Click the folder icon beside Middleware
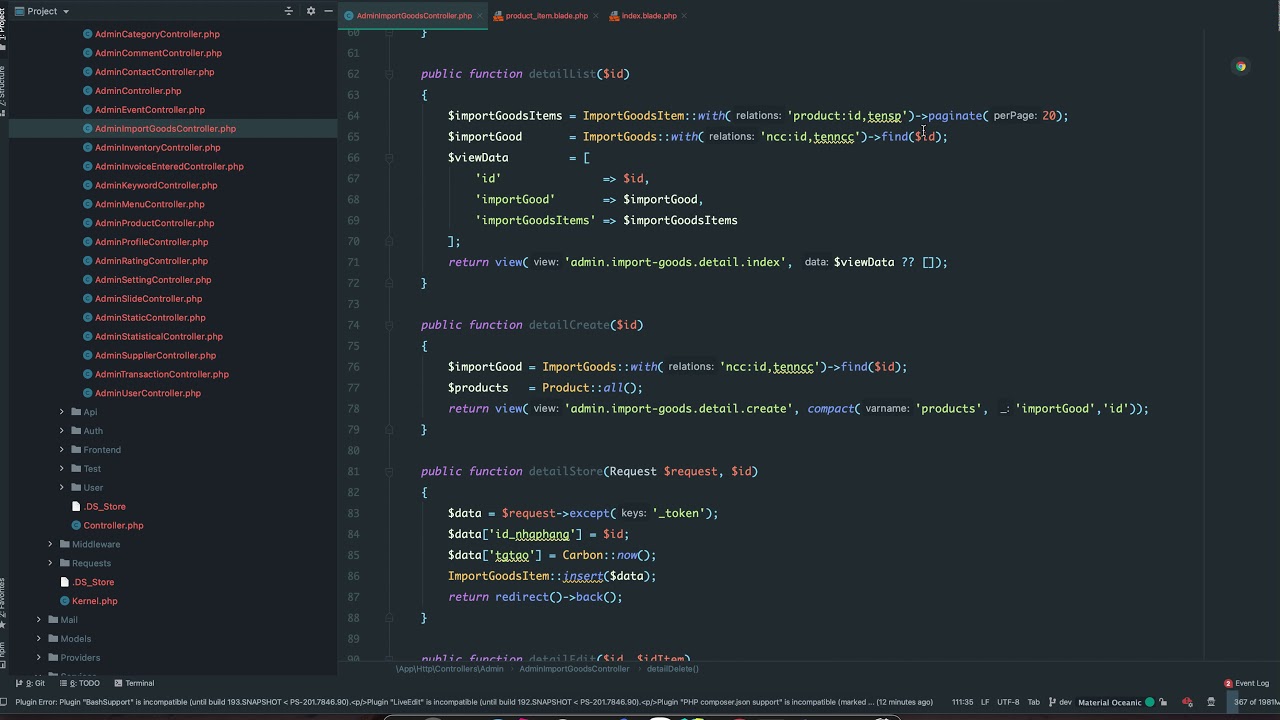 [x=65, y=544]
